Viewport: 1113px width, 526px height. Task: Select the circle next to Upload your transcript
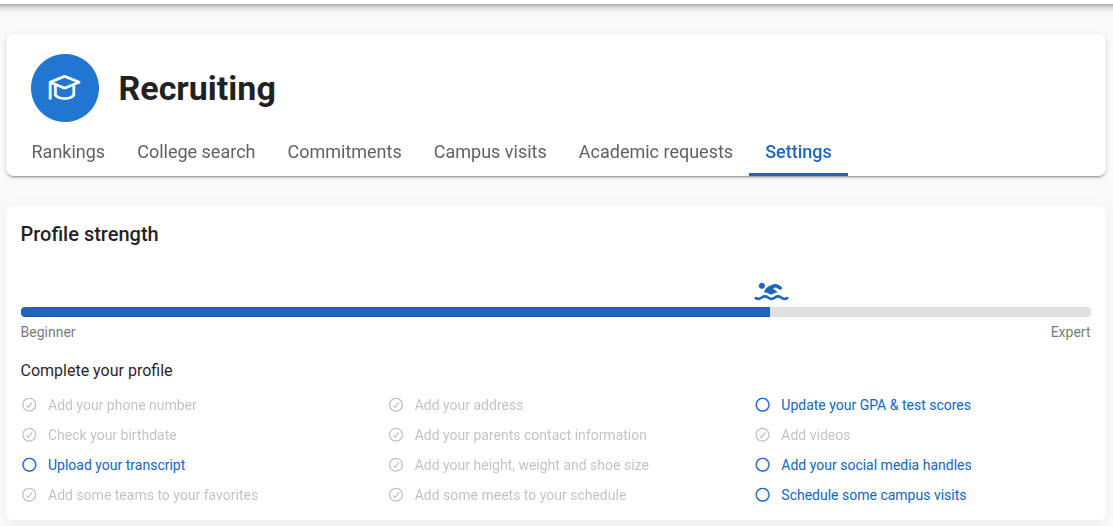(x=29, y=465)
